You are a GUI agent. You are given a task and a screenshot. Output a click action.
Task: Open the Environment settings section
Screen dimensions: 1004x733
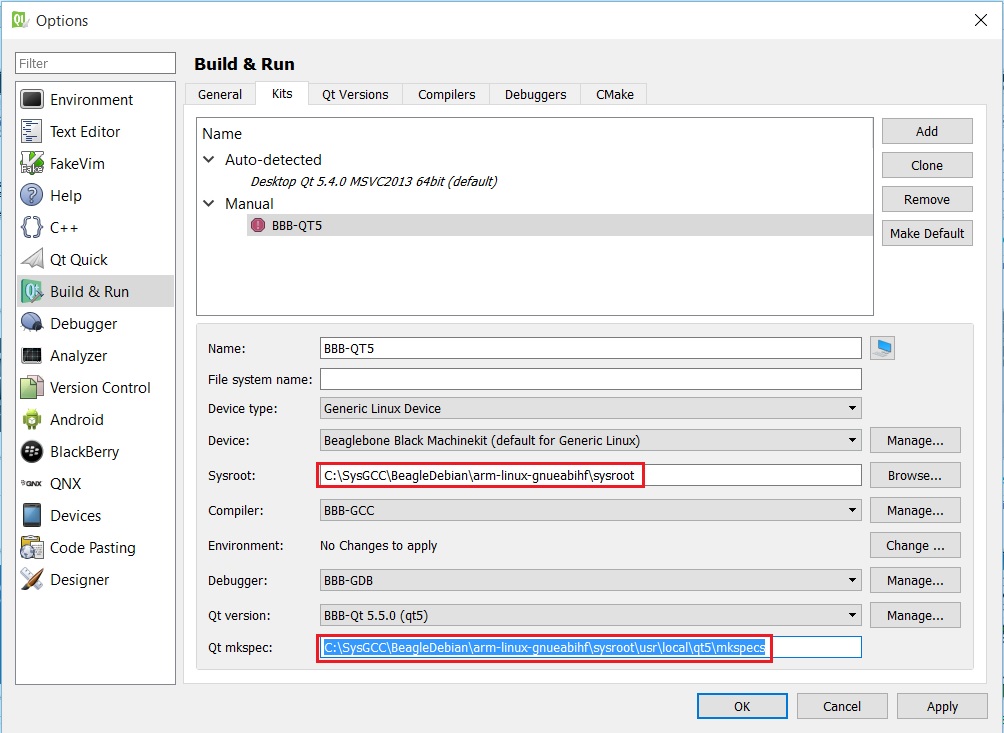[94, 99]
